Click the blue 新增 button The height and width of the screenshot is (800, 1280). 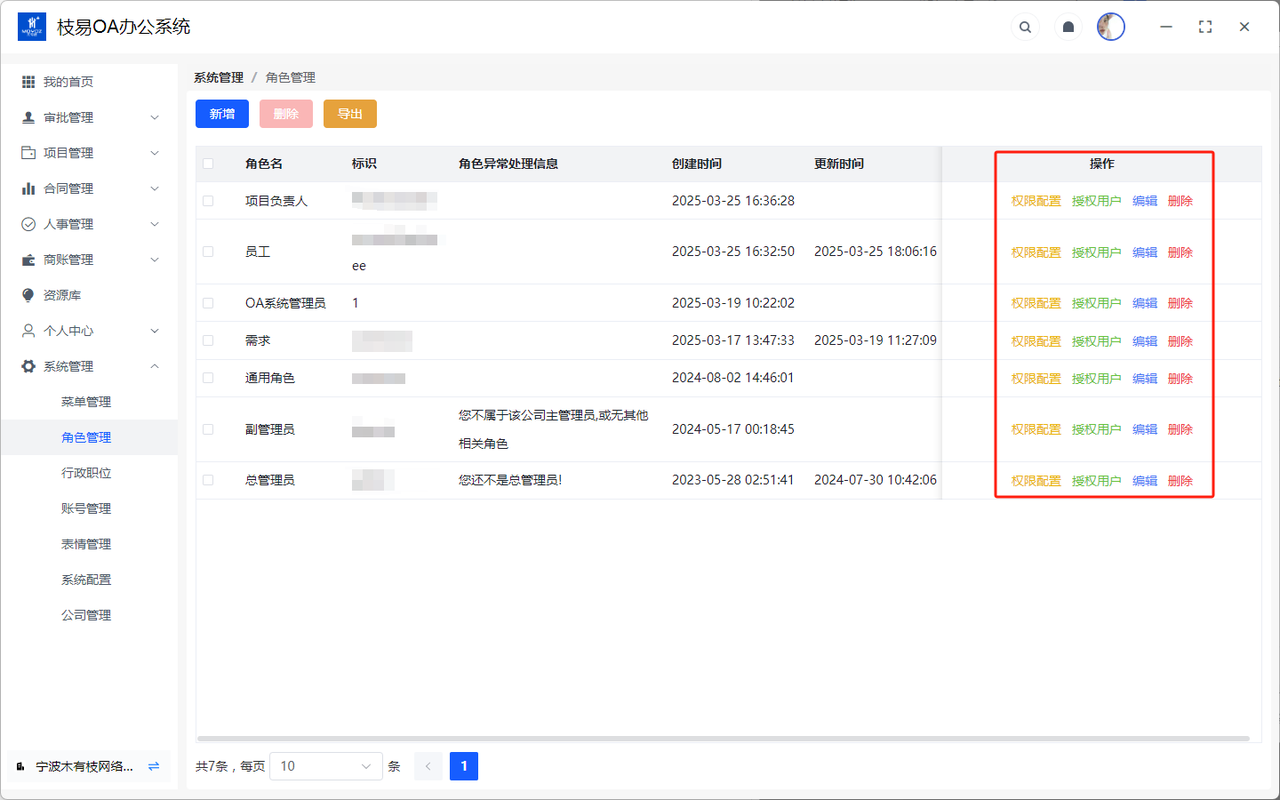[222, 114]
